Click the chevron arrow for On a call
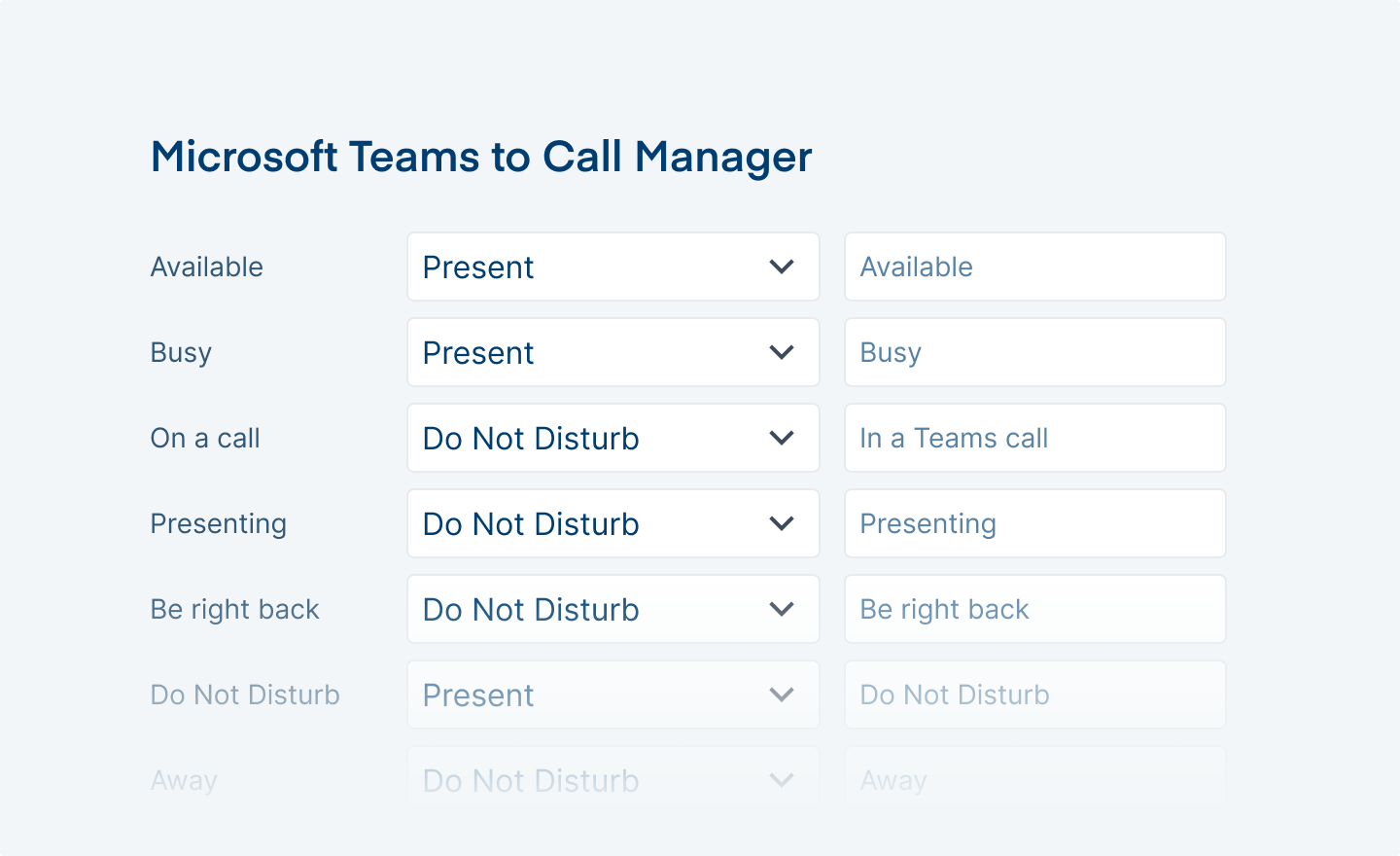Image resolution: width=1400 pixels, height=856 pixels. click(x=782, y=438)
